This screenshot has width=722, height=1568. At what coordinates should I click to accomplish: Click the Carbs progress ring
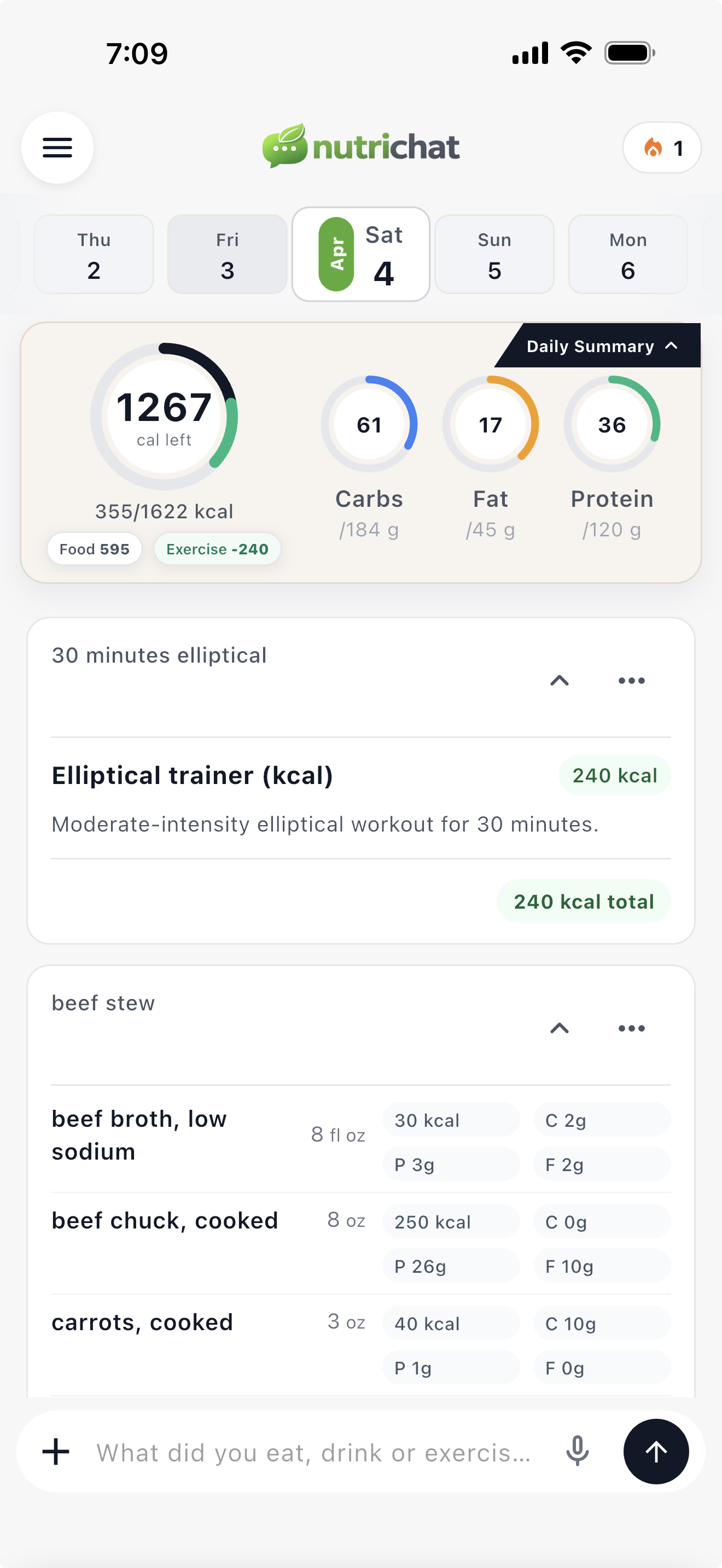coord(369,424)
